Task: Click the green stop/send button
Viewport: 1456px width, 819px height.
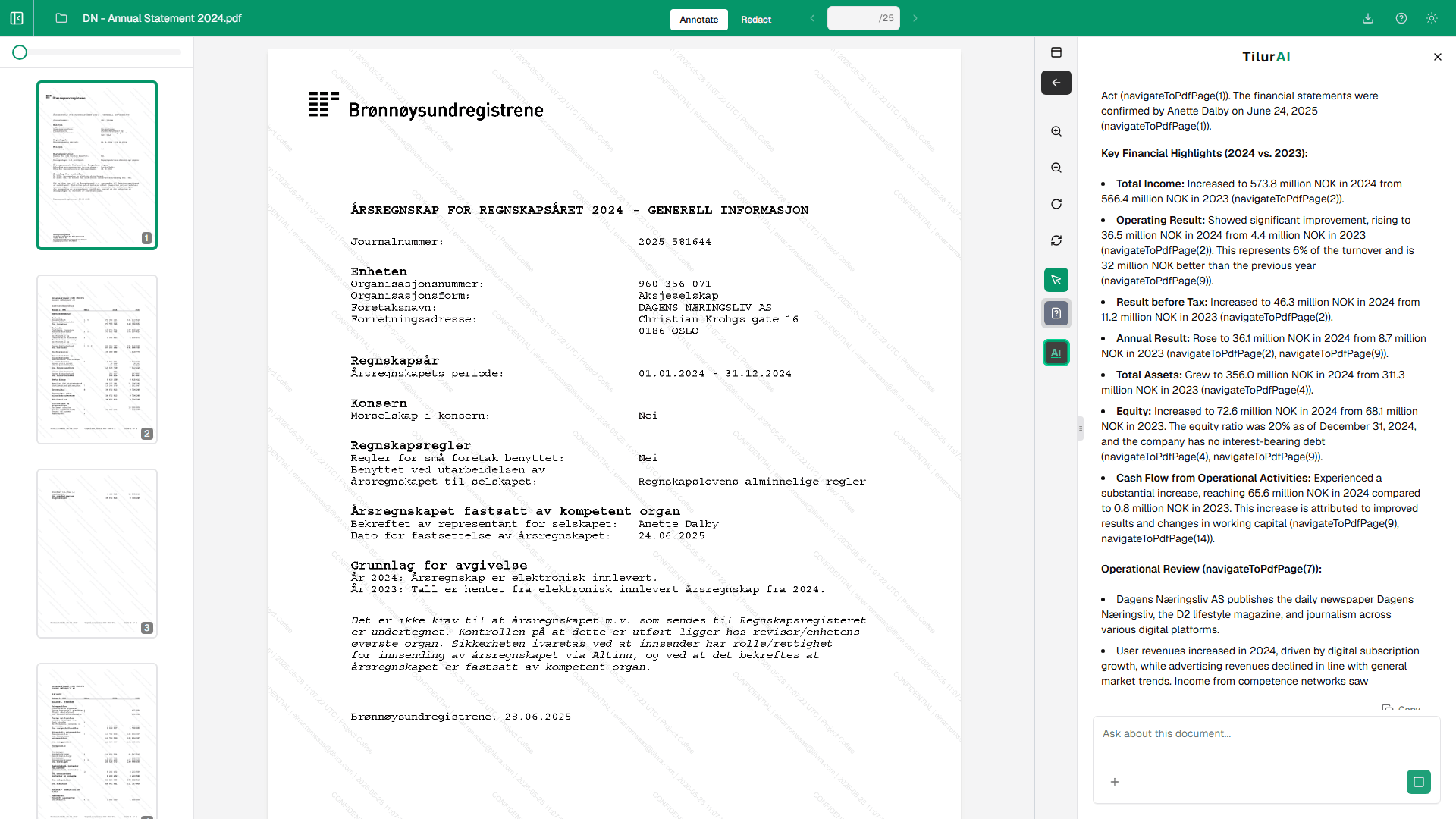Action: pos(1419,782)
